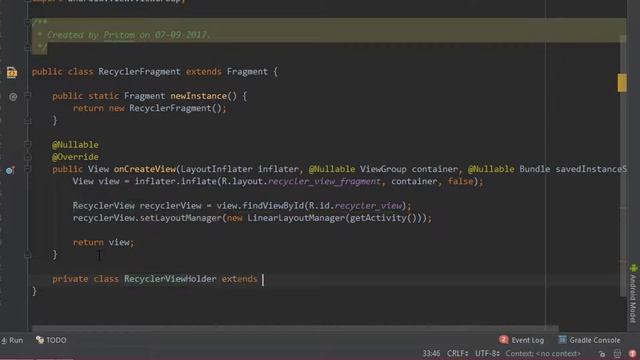Click the @Nullable annotation above @Override
The image size is (640, 360).
coord(75,144)
